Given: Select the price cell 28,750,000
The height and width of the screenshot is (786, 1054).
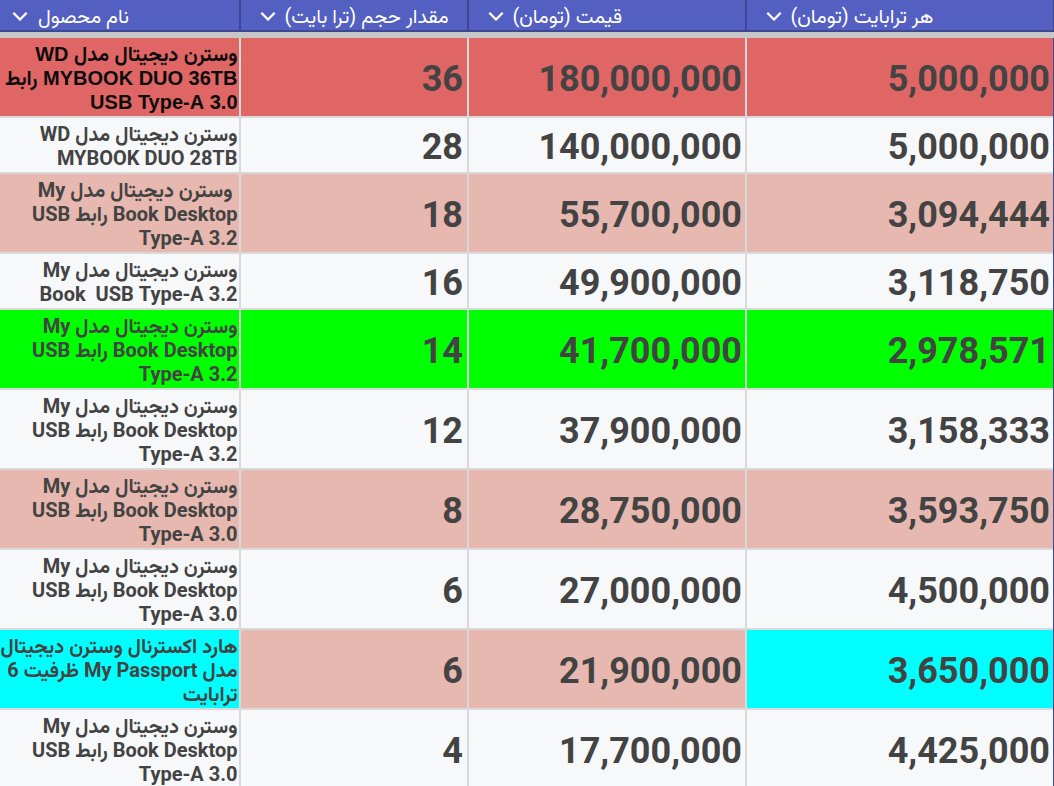Looking at the screenshot, I should click(607, 510).
